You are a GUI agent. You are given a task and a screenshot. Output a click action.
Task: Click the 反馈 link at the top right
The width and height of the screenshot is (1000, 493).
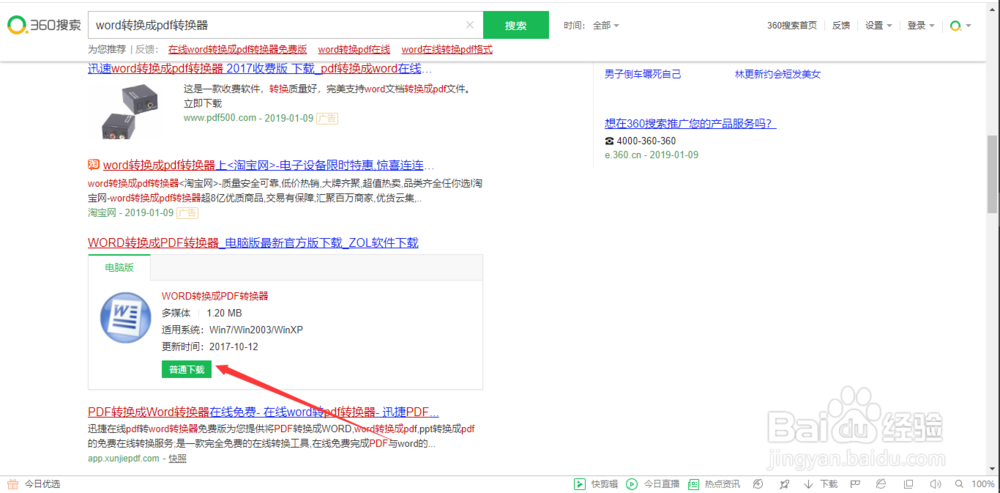[x=841, y=26]
